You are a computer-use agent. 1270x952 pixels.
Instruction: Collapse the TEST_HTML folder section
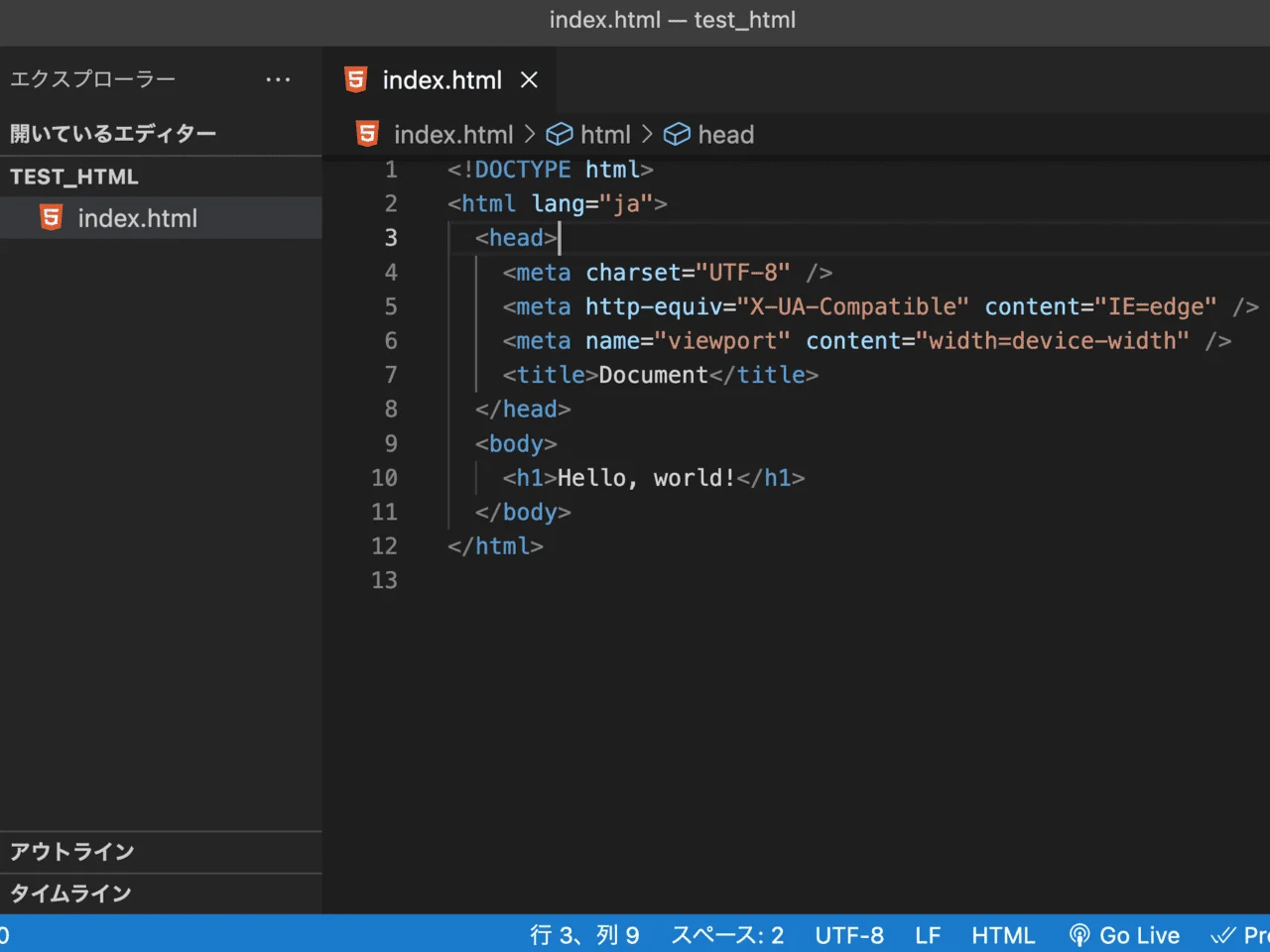click(161, 177)
